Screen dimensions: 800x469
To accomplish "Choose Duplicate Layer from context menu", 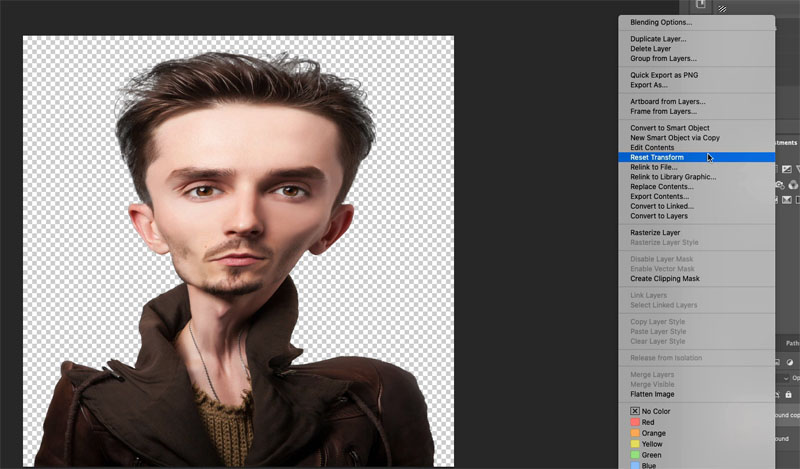I will [658, 39].
